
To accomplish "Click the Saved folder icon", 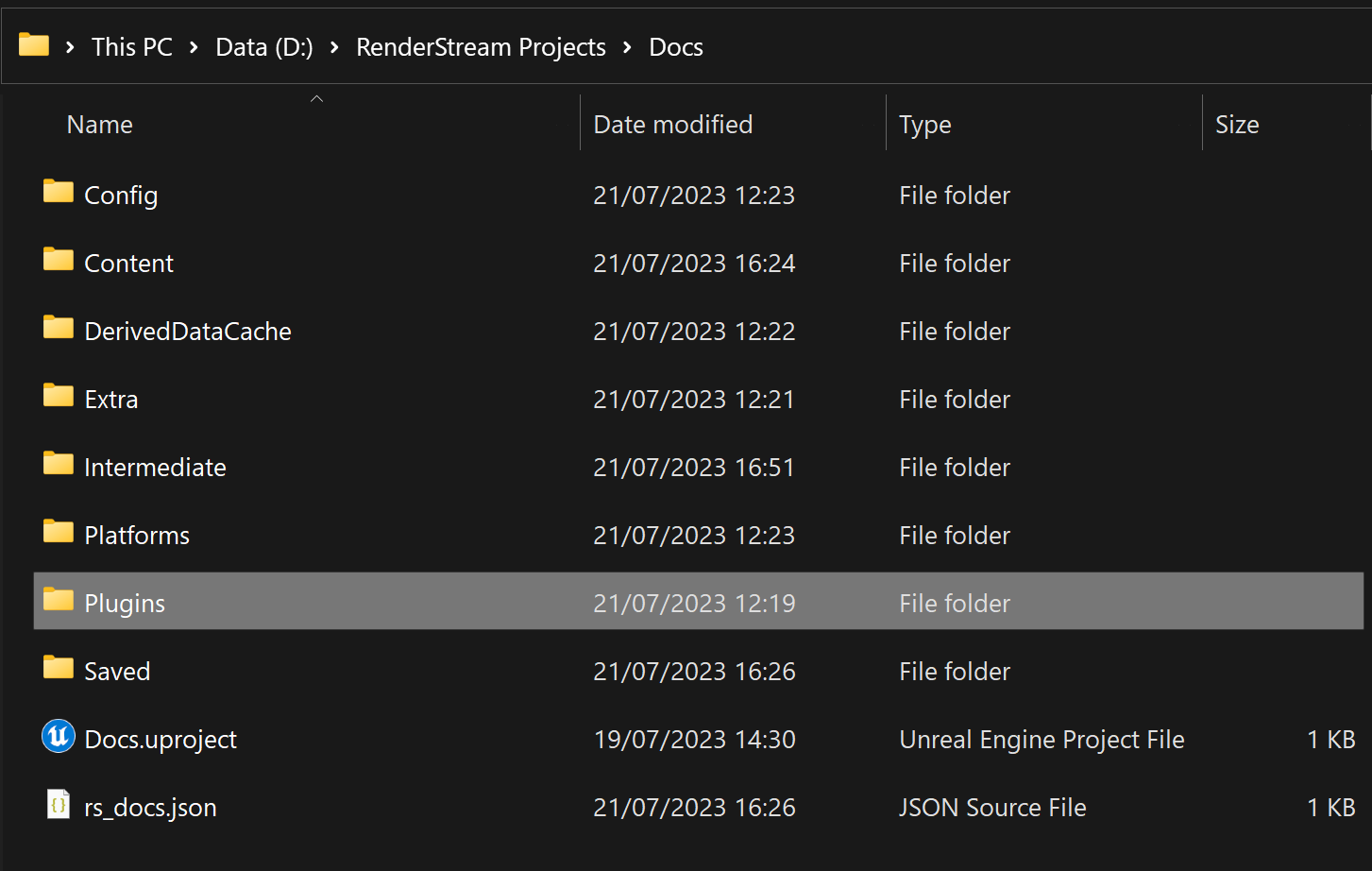I will [59, 668].
